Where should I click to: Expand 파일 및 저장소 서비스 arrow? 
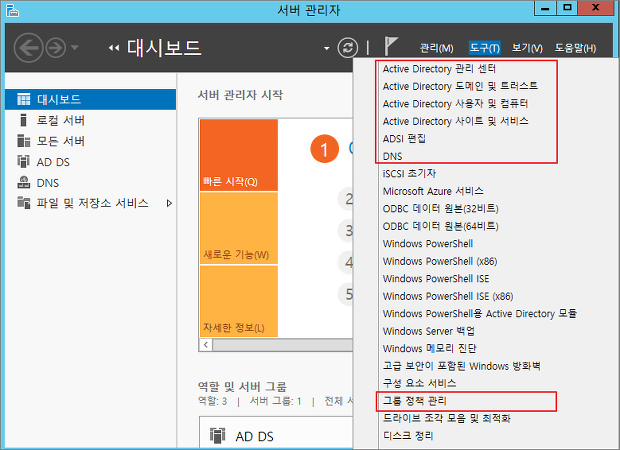169,203
